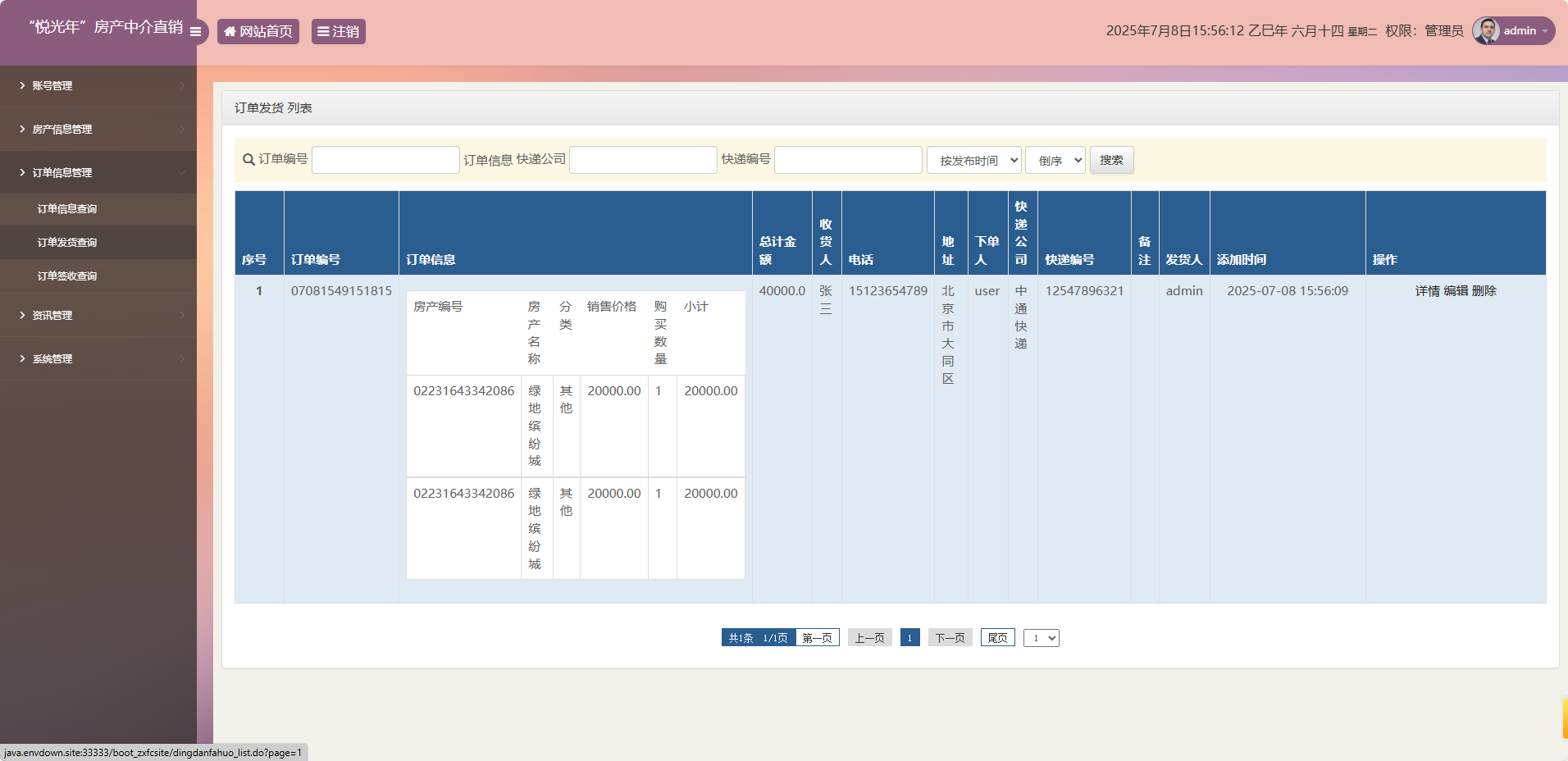Image resolution: width=1568 pixels, height=761 pixels.
Task: Click the magnifier search icon in filter bar
Action: click(x=247, y=160)
